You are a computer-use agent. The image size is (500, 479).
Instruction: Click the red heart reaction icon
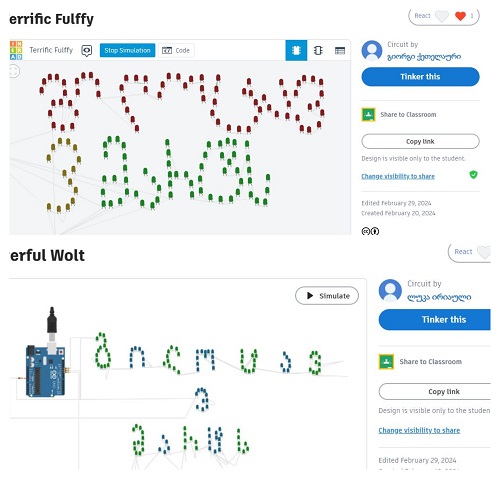(x=460, y=16)
